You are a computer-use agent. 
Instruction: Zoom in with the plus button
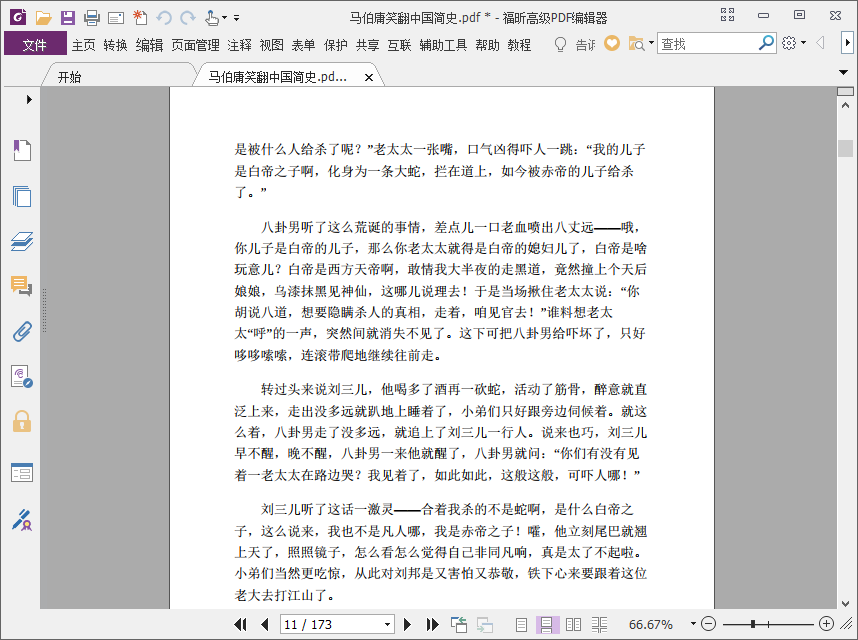pyautogui.click(x=826, y=624)
